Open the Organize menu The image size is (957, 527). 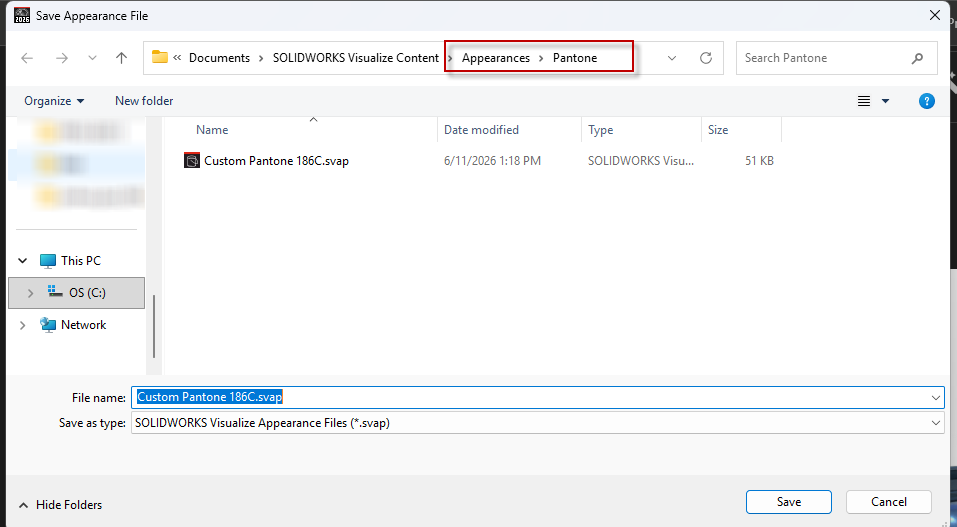[x=54, y=101]
